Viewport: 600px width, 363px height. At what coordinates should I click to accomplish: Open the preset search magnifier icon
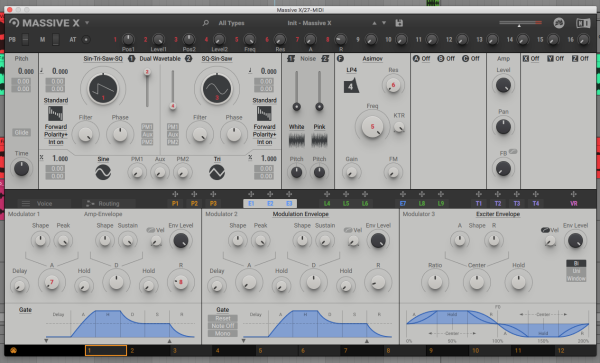tap(206, 23)
